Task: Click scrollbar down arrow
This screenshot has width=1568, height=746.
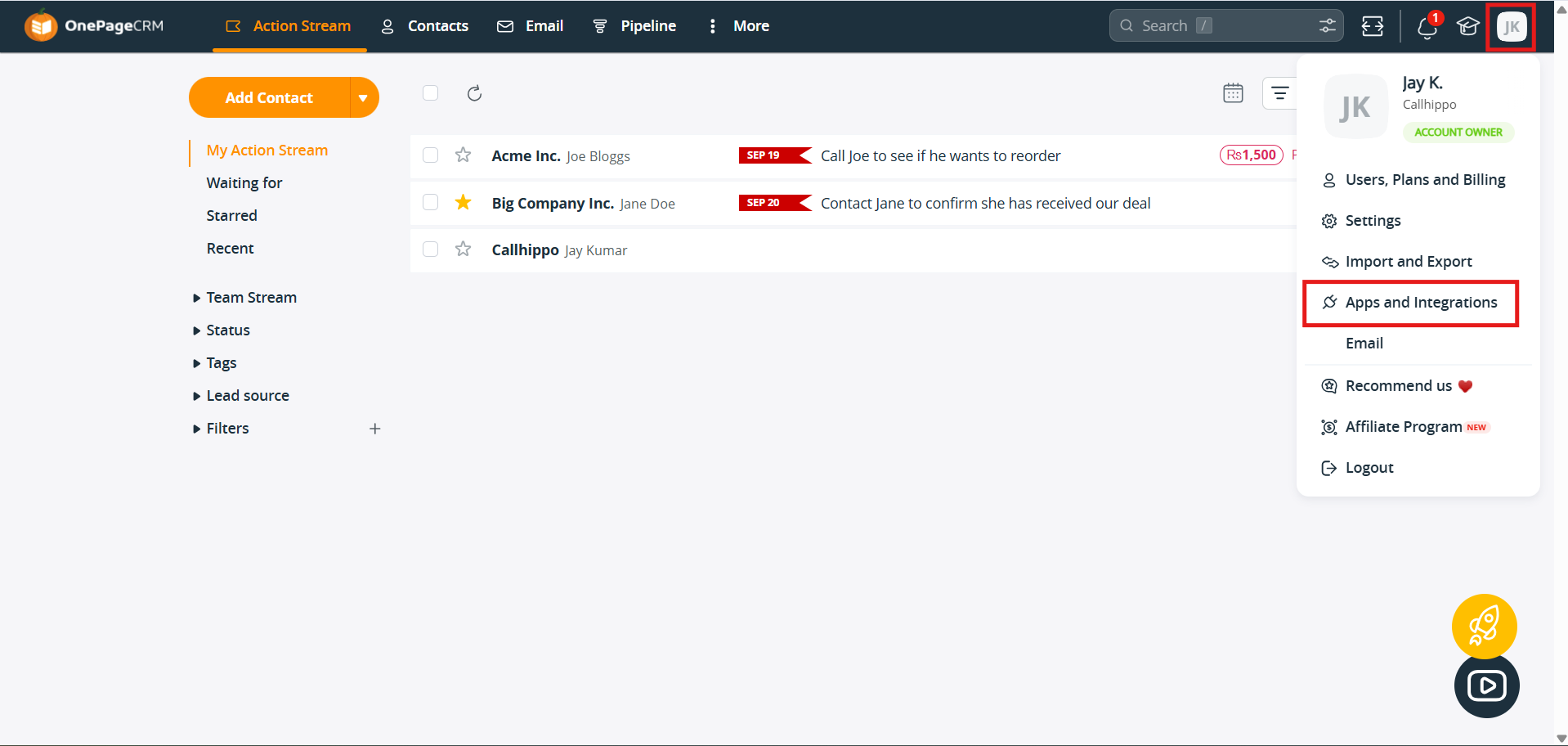Action: click(1561, 738)
